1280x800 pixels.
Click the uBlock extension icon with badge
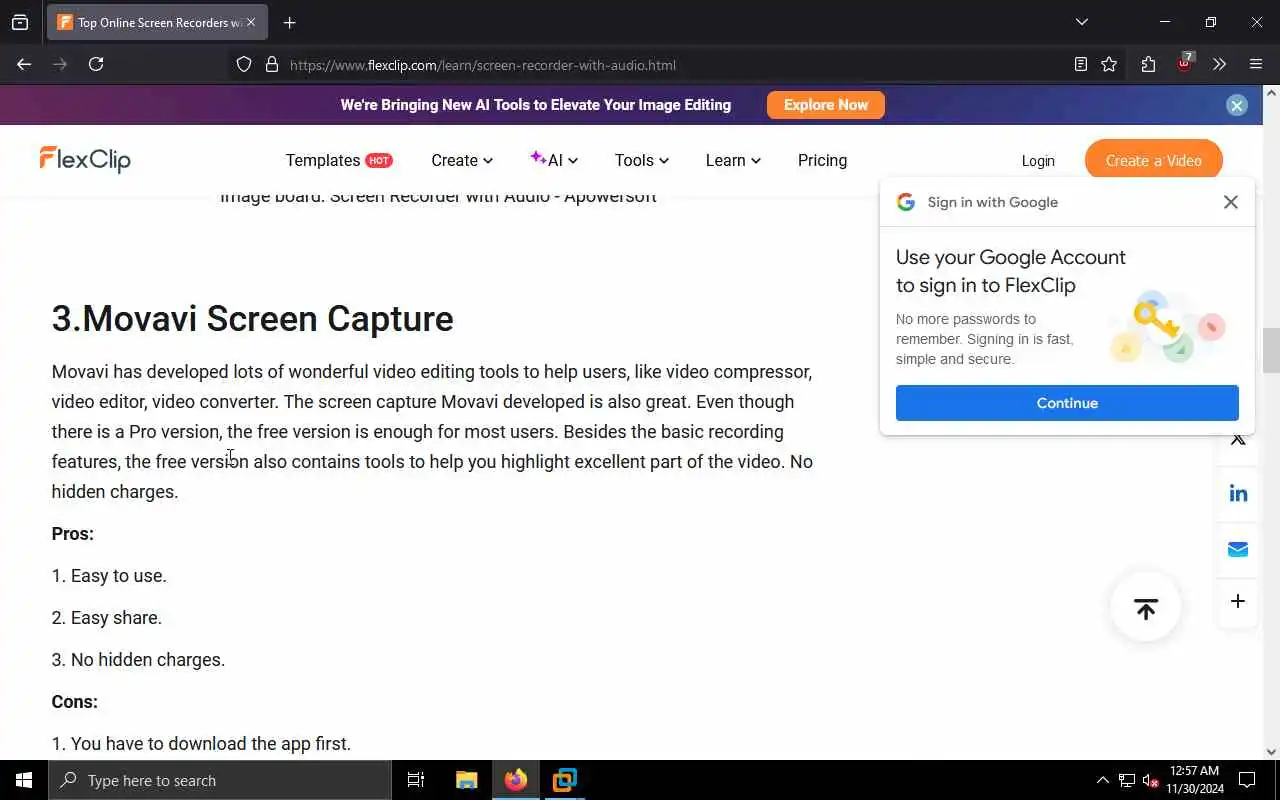coord(1184,62)
